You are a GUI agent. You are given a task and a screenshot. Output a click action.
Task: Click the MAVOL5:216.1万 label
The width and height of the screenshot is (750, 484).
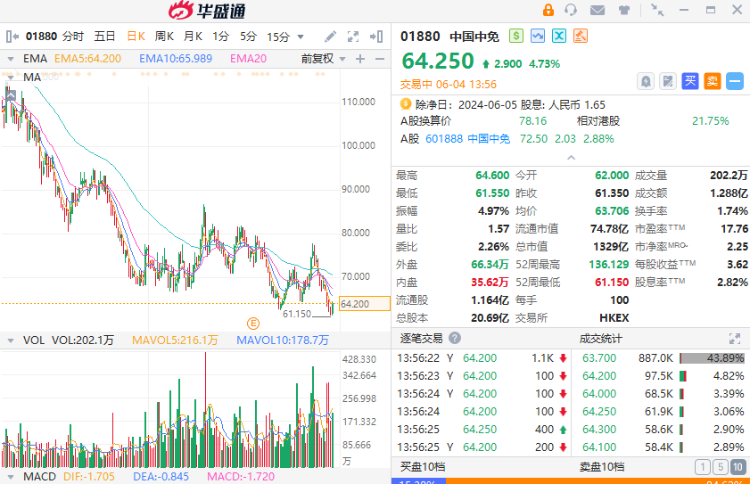(175, 340)
